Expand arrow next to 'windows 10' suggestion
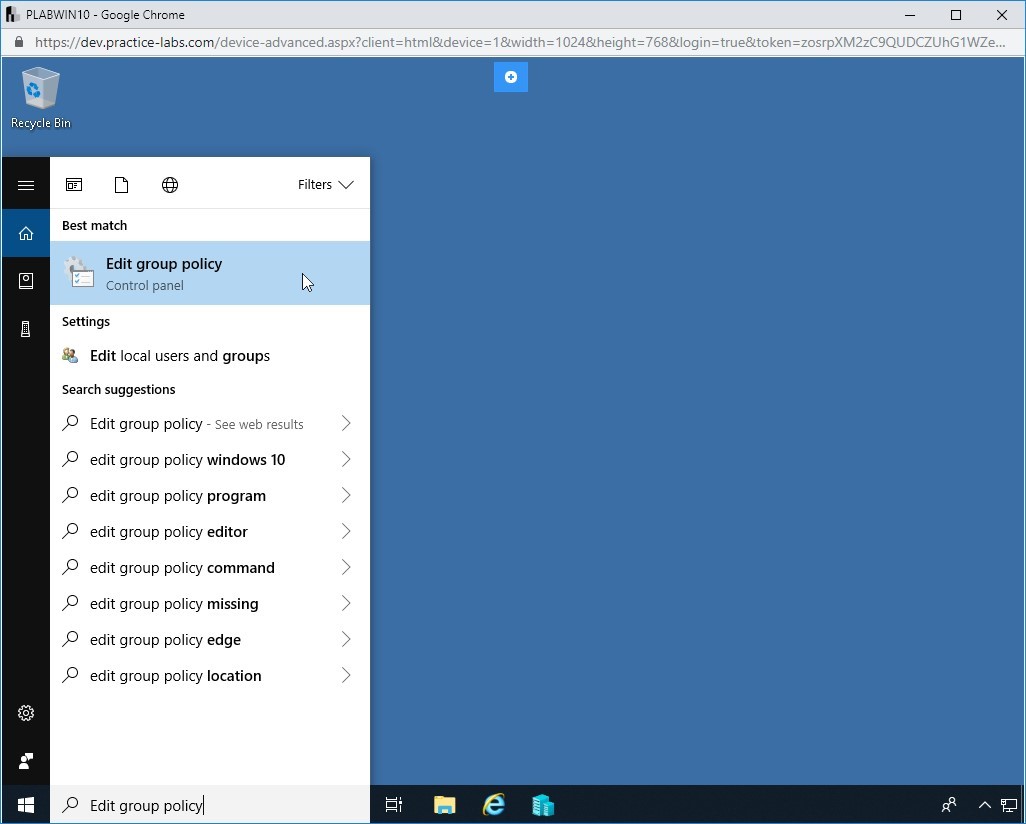 346,459
